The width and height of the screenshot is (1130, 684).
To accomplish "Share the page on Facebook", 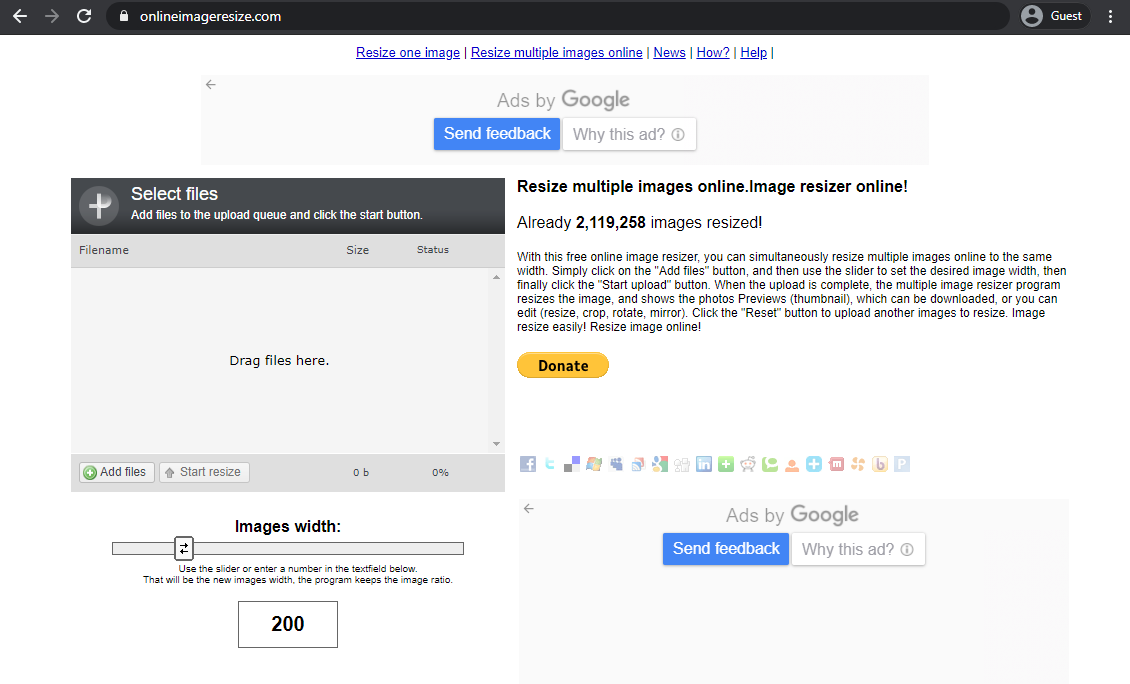I will pyautogui.click(x=528, y=464).
